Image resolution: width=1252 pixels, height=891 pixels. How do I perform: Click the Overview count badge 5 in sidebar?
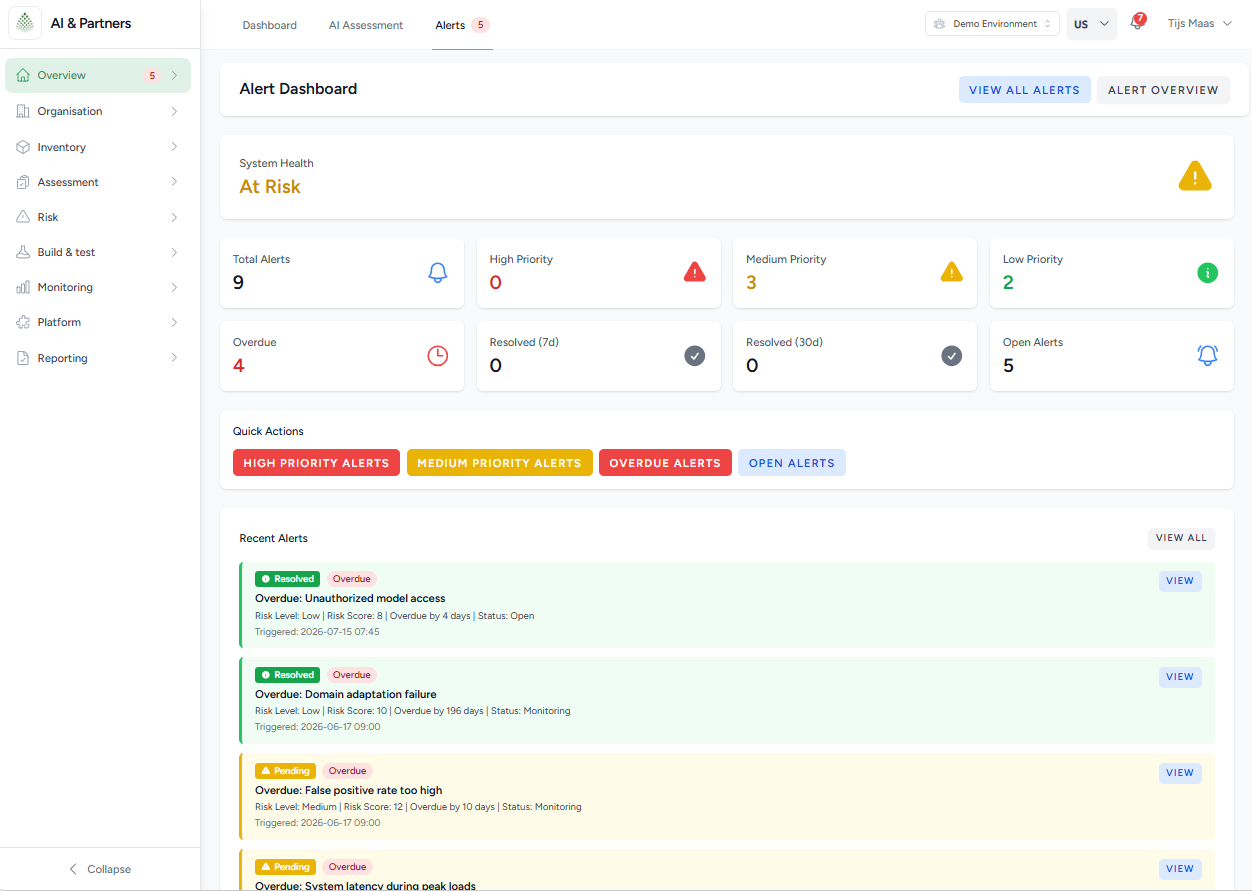[151, 75]
